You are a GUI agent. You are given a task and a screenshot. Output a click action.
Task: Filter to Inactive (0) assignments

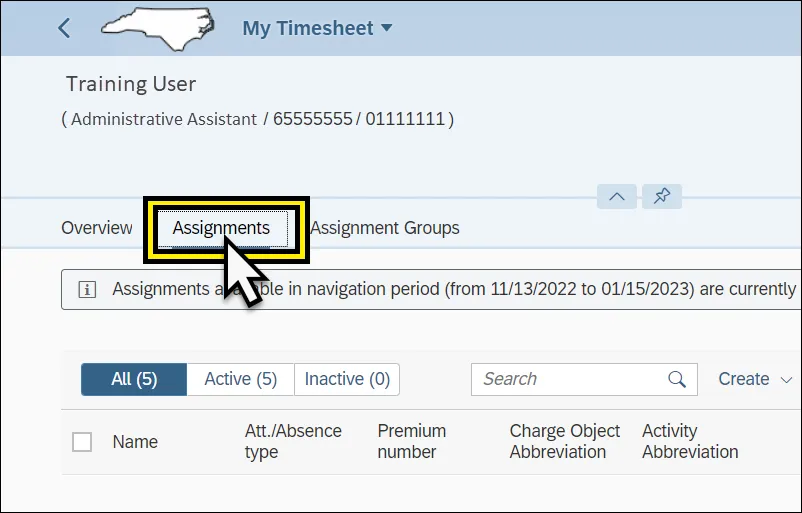(347, 379)
